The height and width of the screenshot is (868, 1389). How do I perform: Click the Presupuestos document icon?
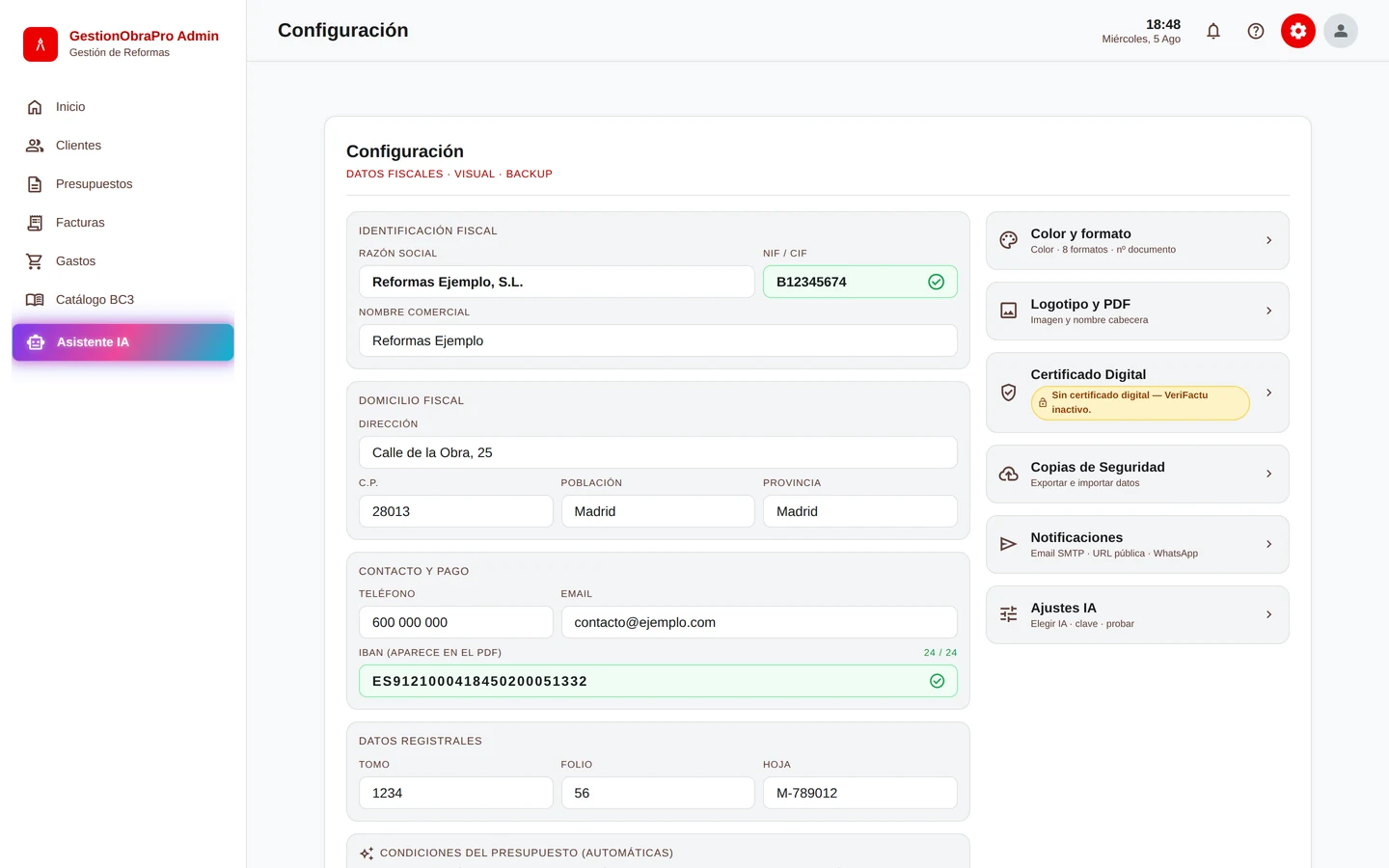pos(35,184)
